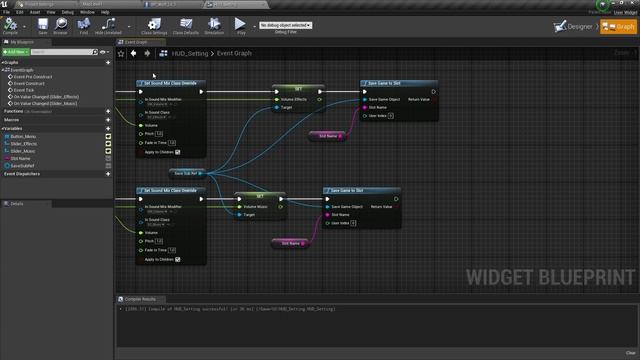Viewport: 640px width, 360px height.
Task: Open the File menu
Action: tap(7, 12)
